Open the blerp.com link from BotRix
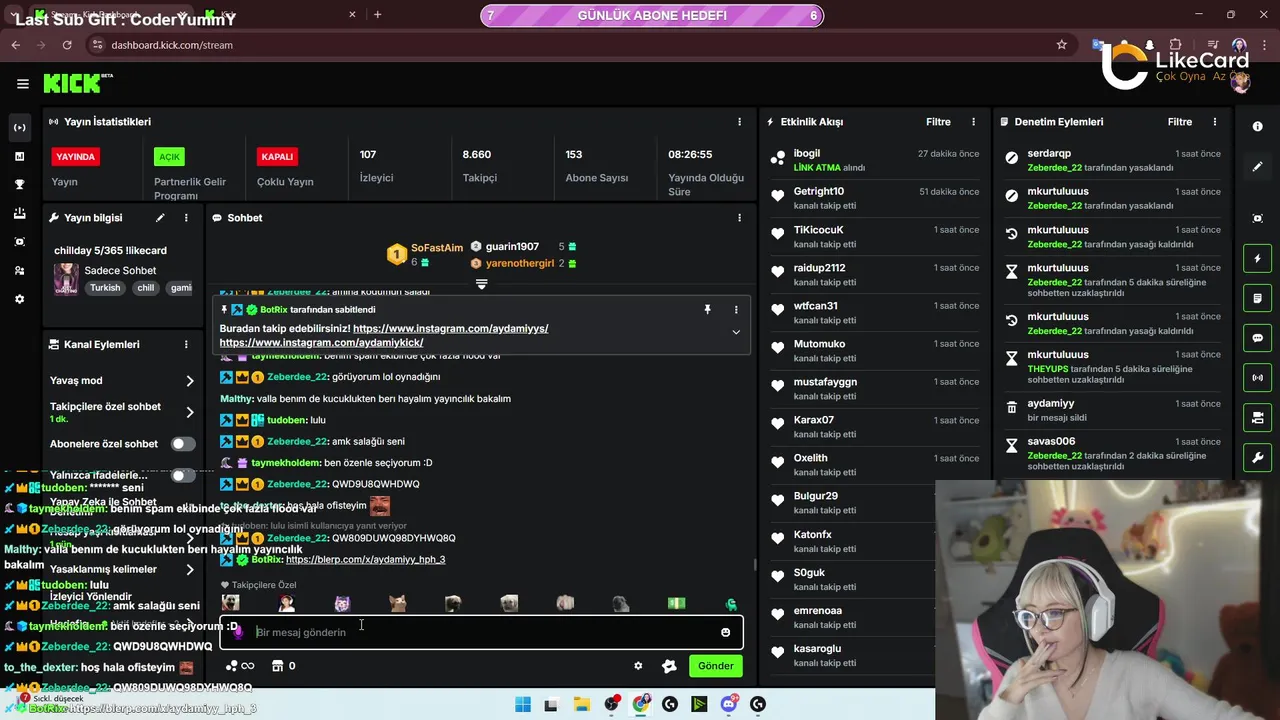 (x=365, y=560)
